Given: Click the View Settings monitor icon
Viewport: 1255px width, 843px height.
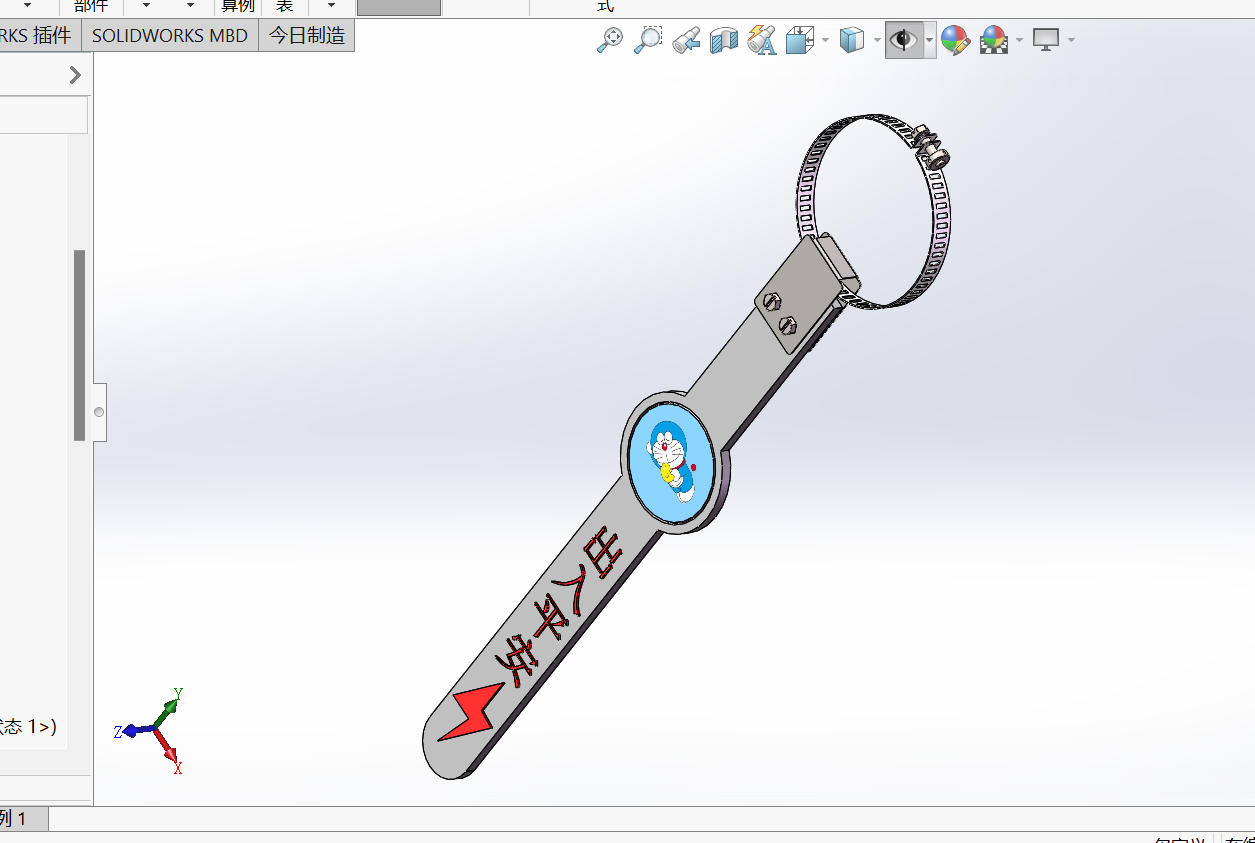Looking at the screenshot, I should tap(1046, 40).
